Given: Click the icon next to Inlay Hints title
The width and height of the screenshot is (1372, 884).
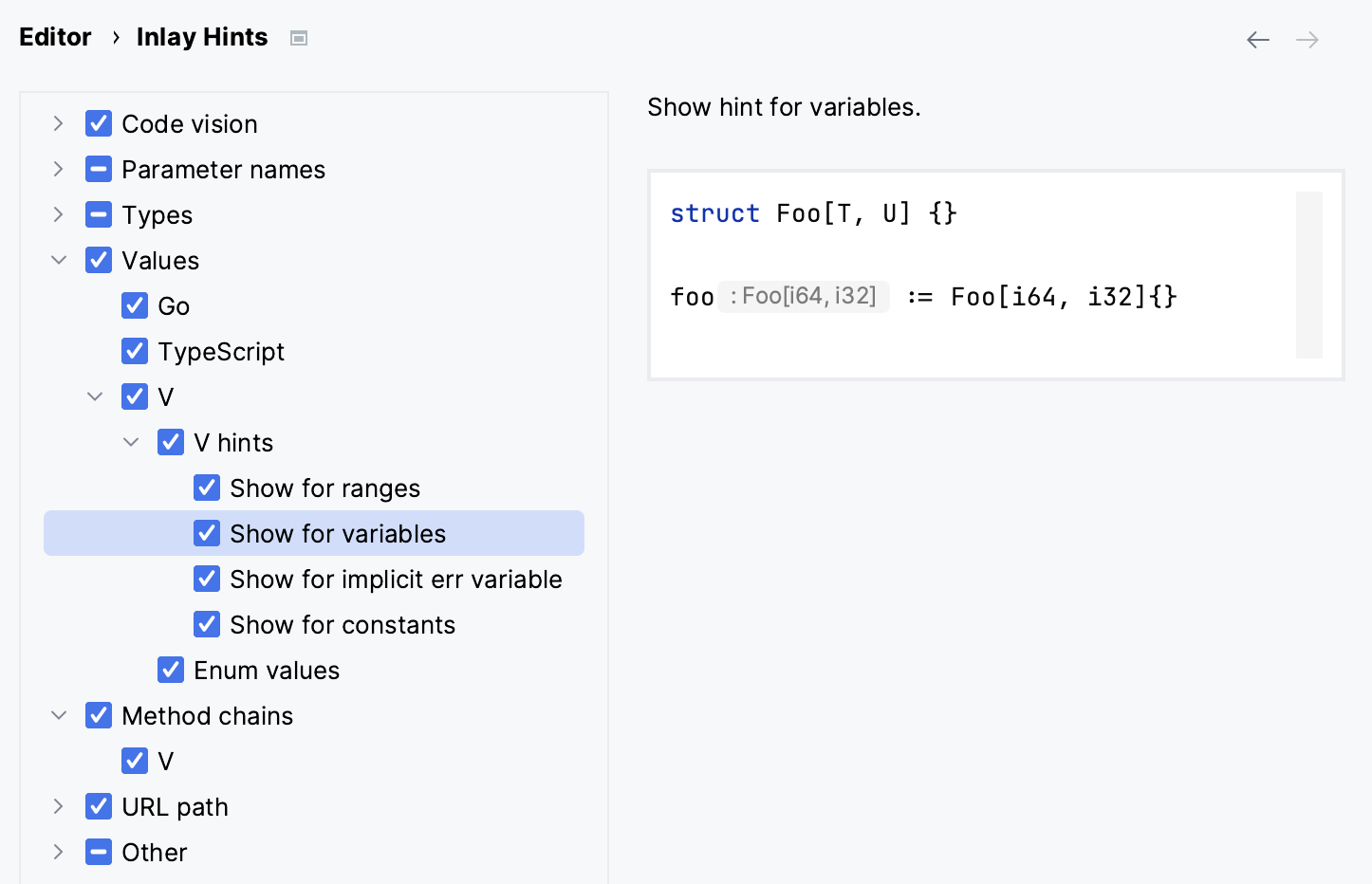Looking at the screenshot, I should point(299,38).
